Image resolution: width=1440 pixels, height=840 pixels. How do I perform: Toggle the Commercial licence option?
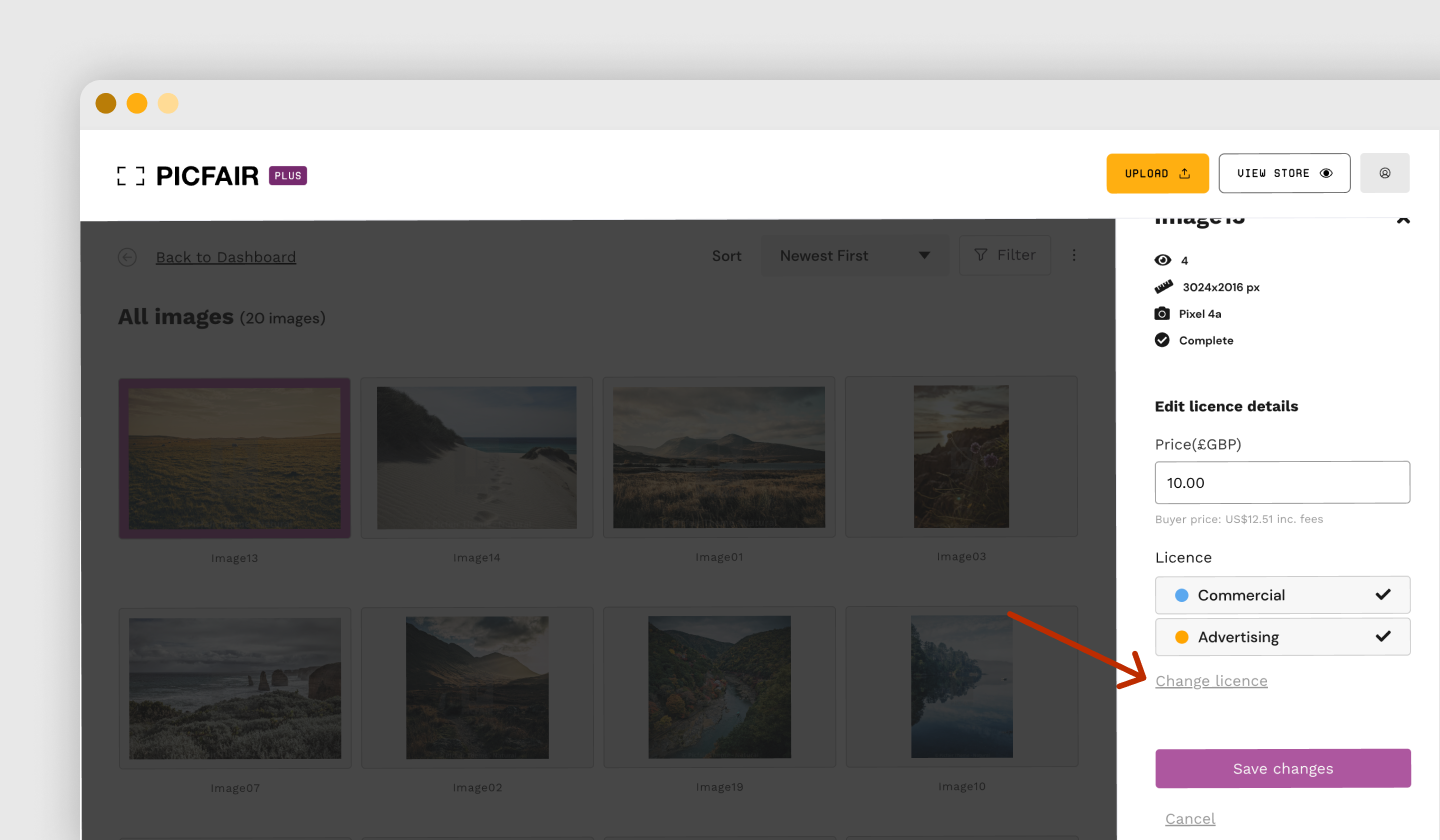1282,595
